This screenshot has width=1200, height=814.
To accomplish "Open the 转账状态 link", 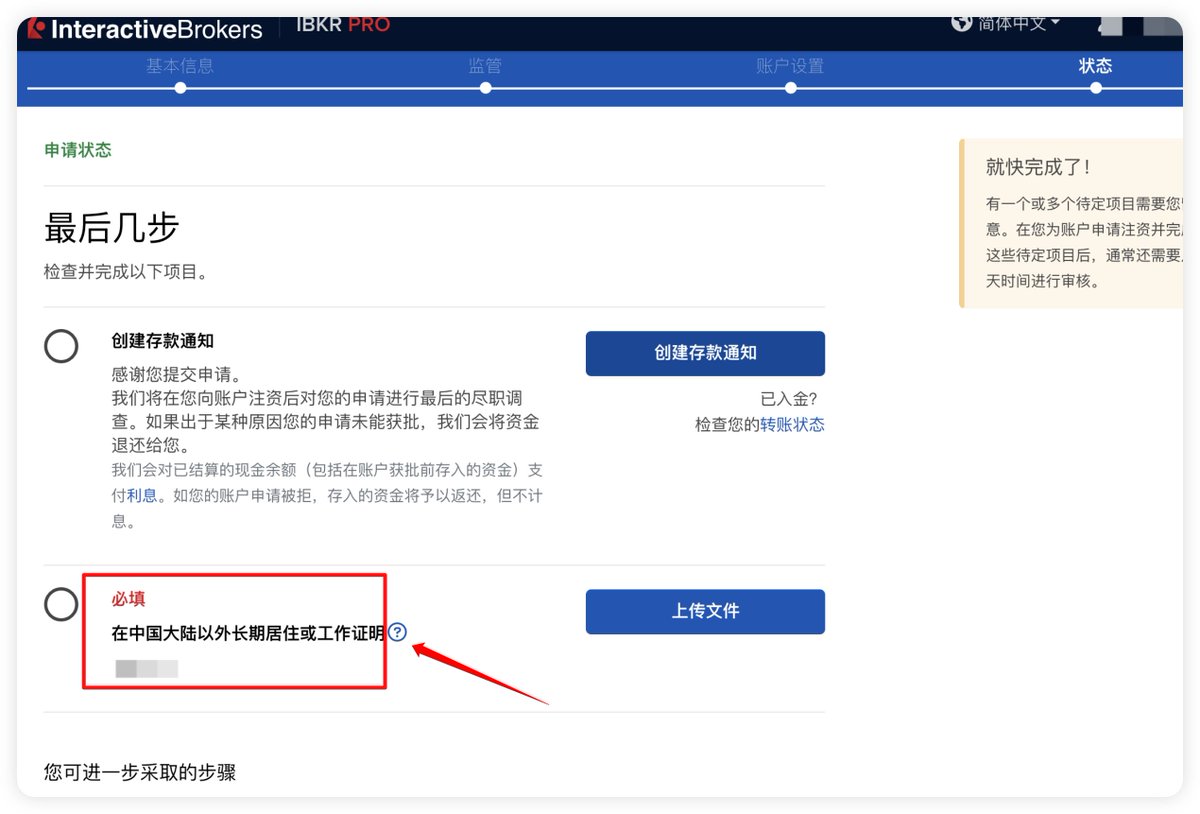I will coord(792,424).
